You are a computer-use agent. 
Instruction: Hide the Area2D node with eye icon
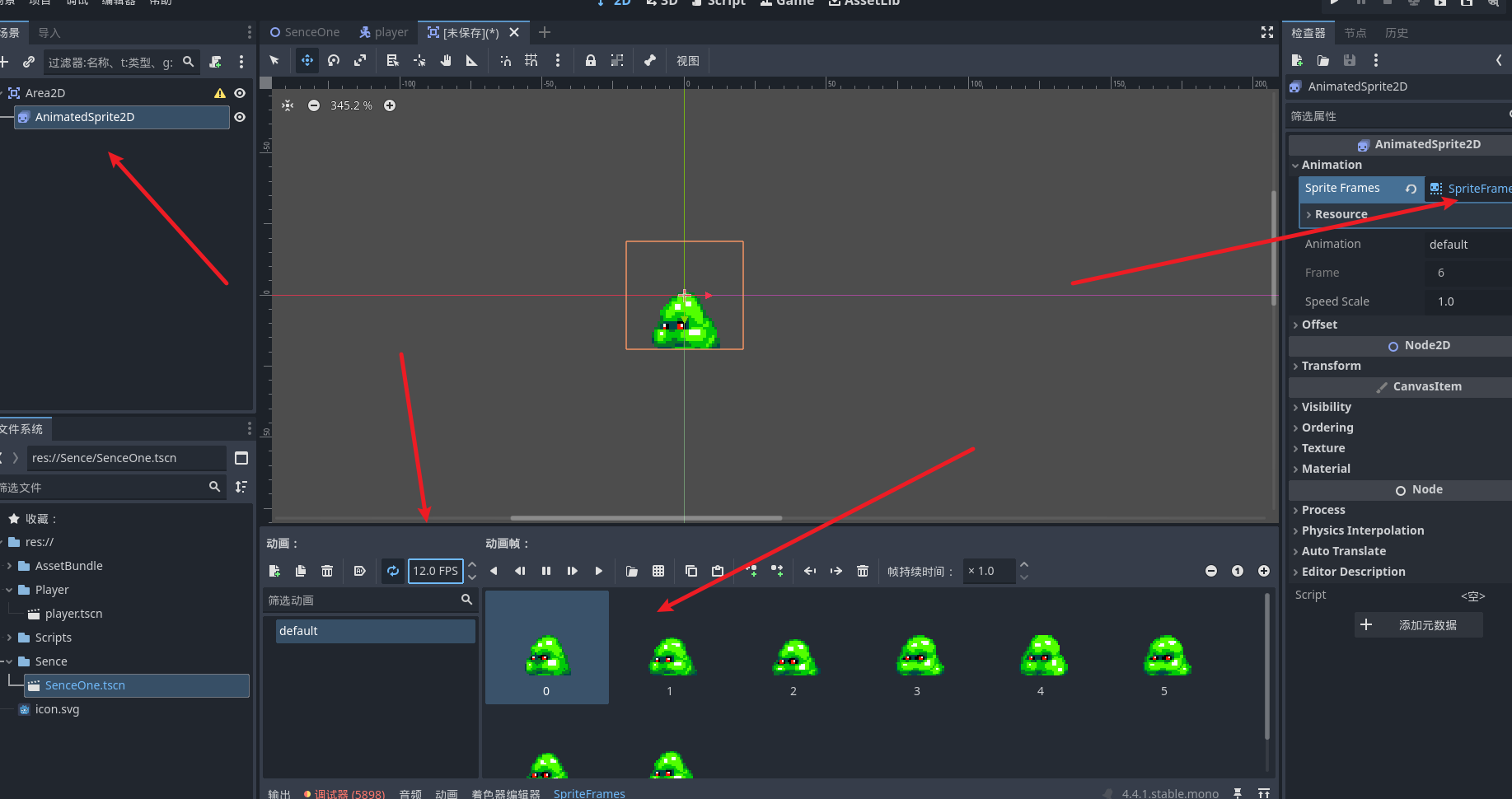tap(240, 93)
